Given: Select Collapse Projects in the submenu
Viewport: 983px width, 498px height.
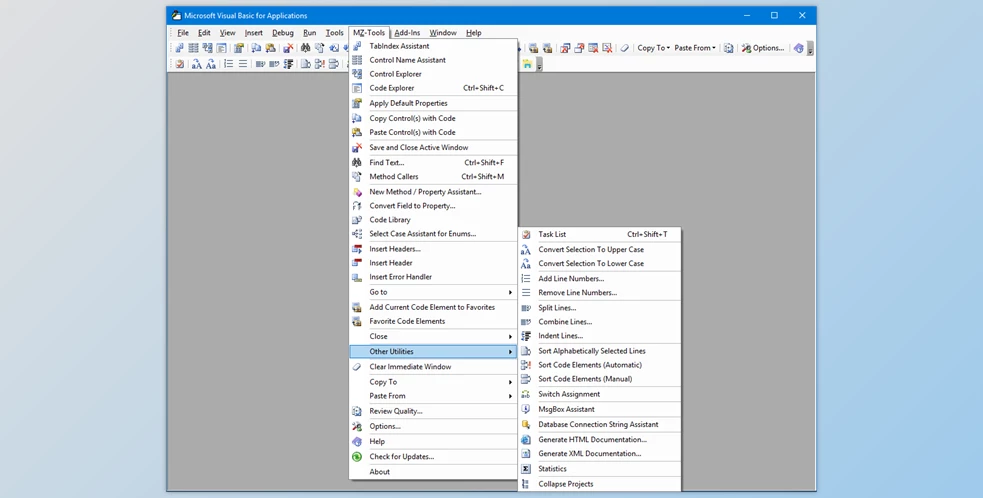Looking at the screenshot, I should 600,484.
